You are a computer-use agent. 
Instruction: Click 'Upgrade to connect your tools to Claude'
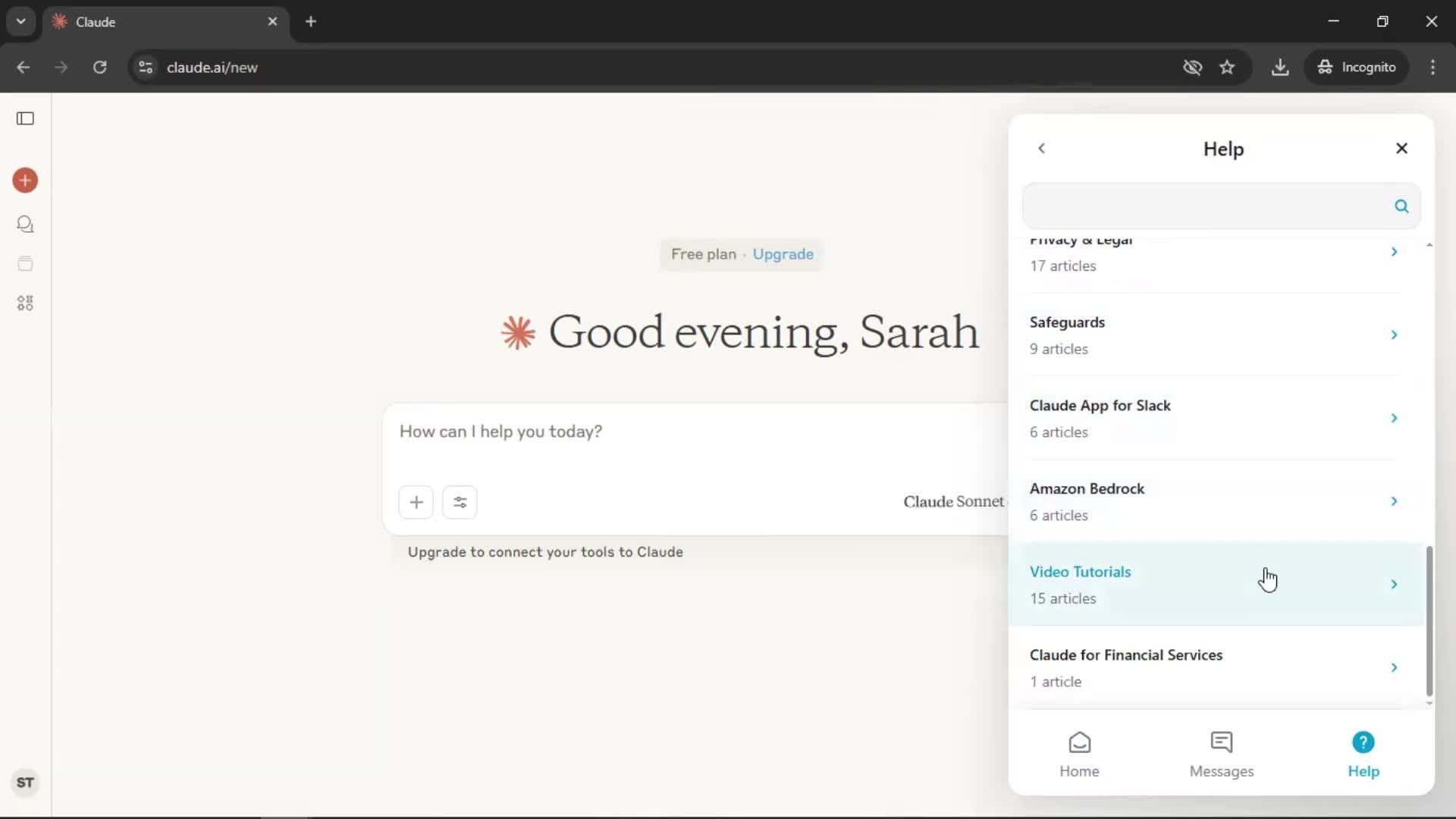click(x=545, y=552)
